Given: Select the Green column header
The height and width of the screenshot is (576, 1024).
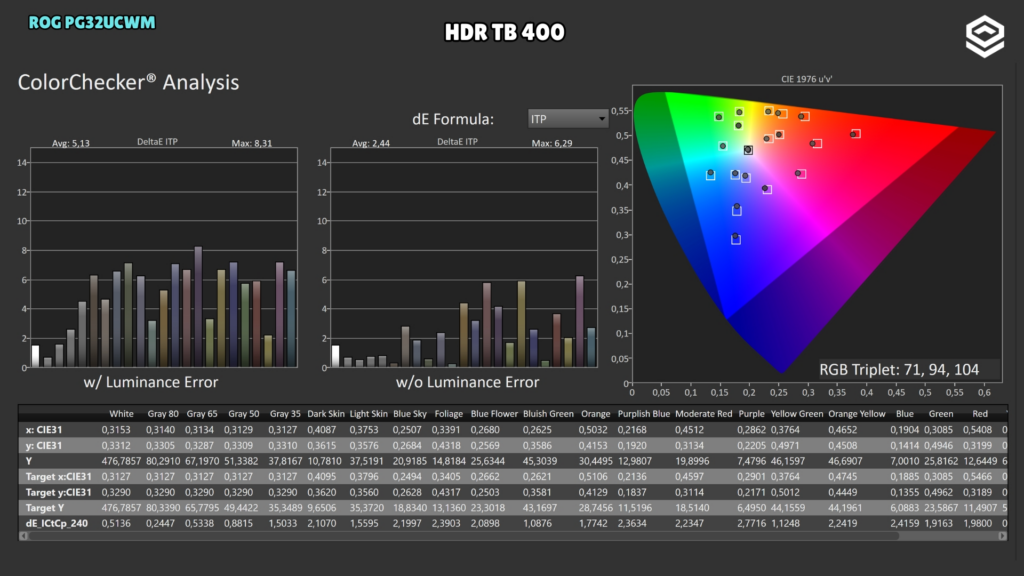Looking at the screenshot, I should point(941,414).
